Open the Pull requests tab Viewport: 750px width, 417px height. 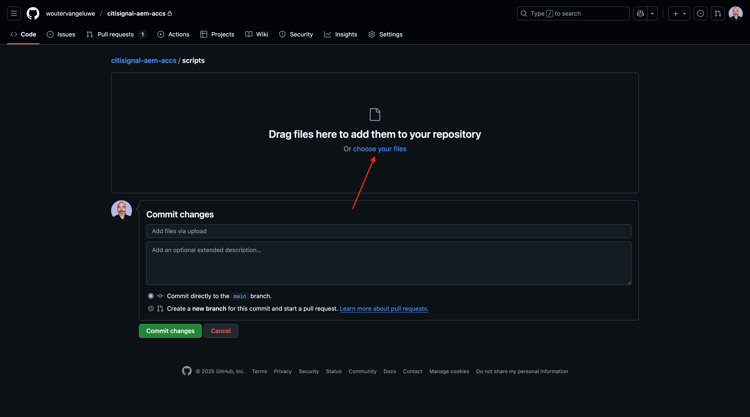coord(116,34)
